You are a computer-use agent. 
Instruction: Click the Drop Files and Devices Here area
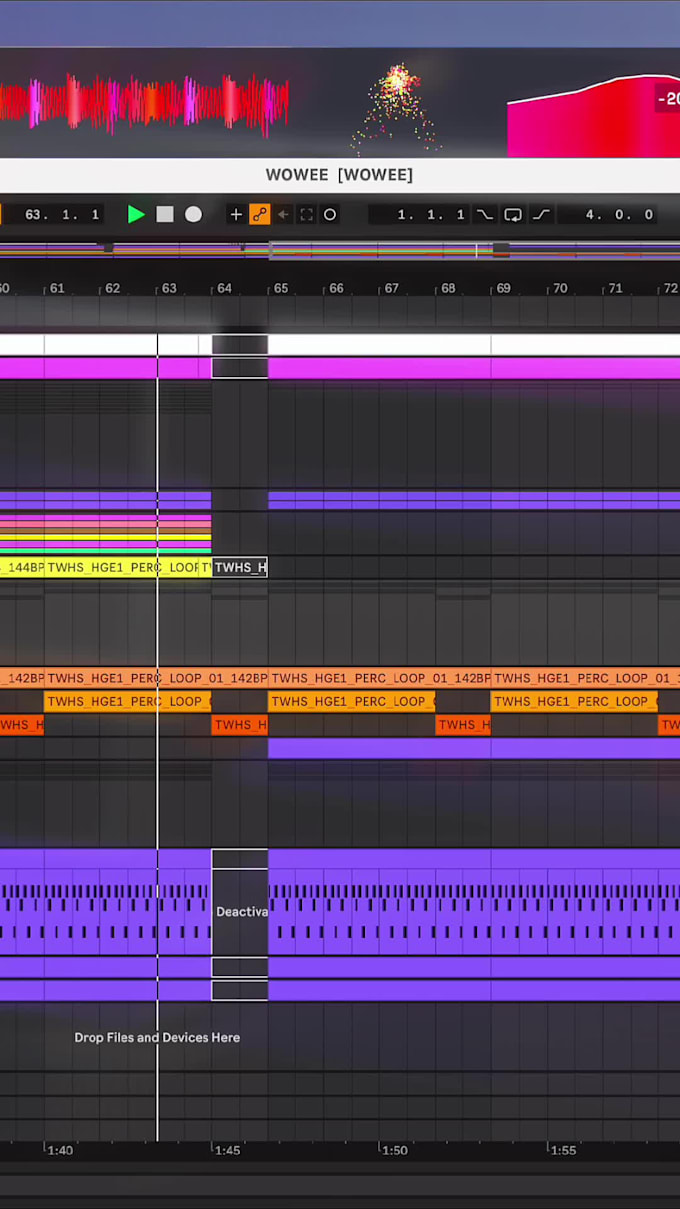coord(157,1037)
